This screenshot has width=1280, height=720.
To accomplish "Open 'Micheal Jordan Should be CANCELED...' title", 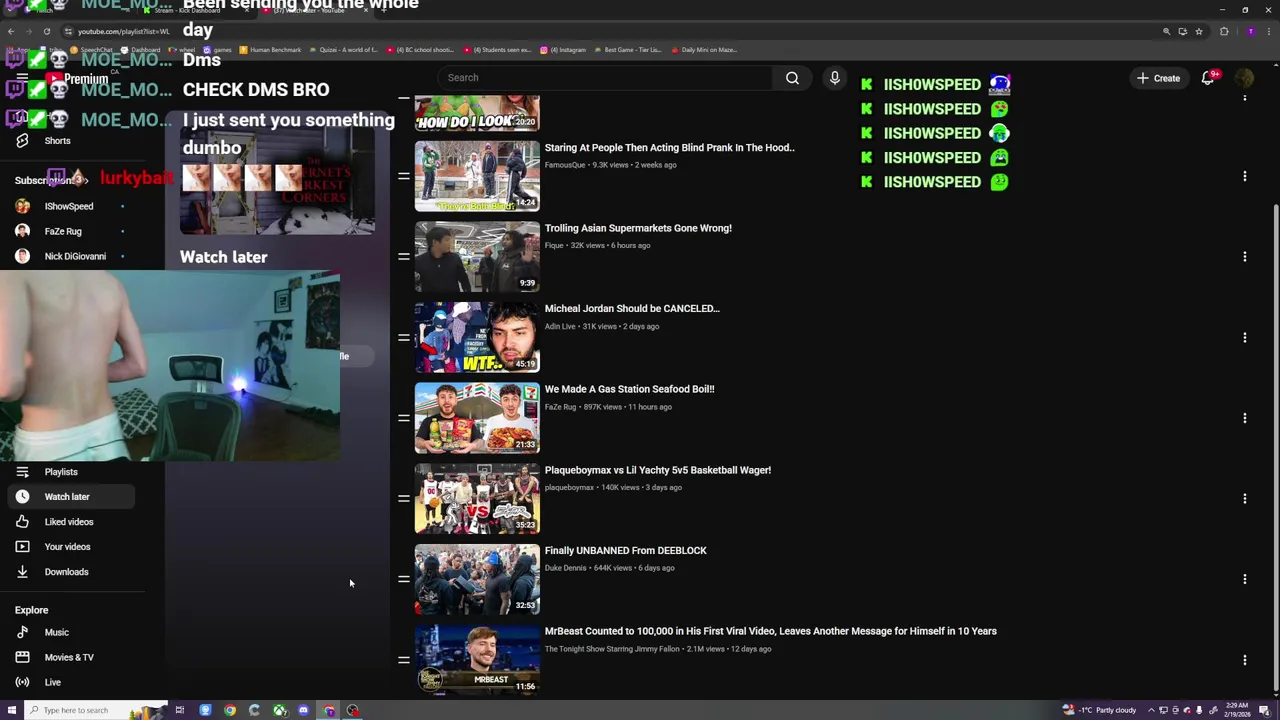I will tap(632, 308).
